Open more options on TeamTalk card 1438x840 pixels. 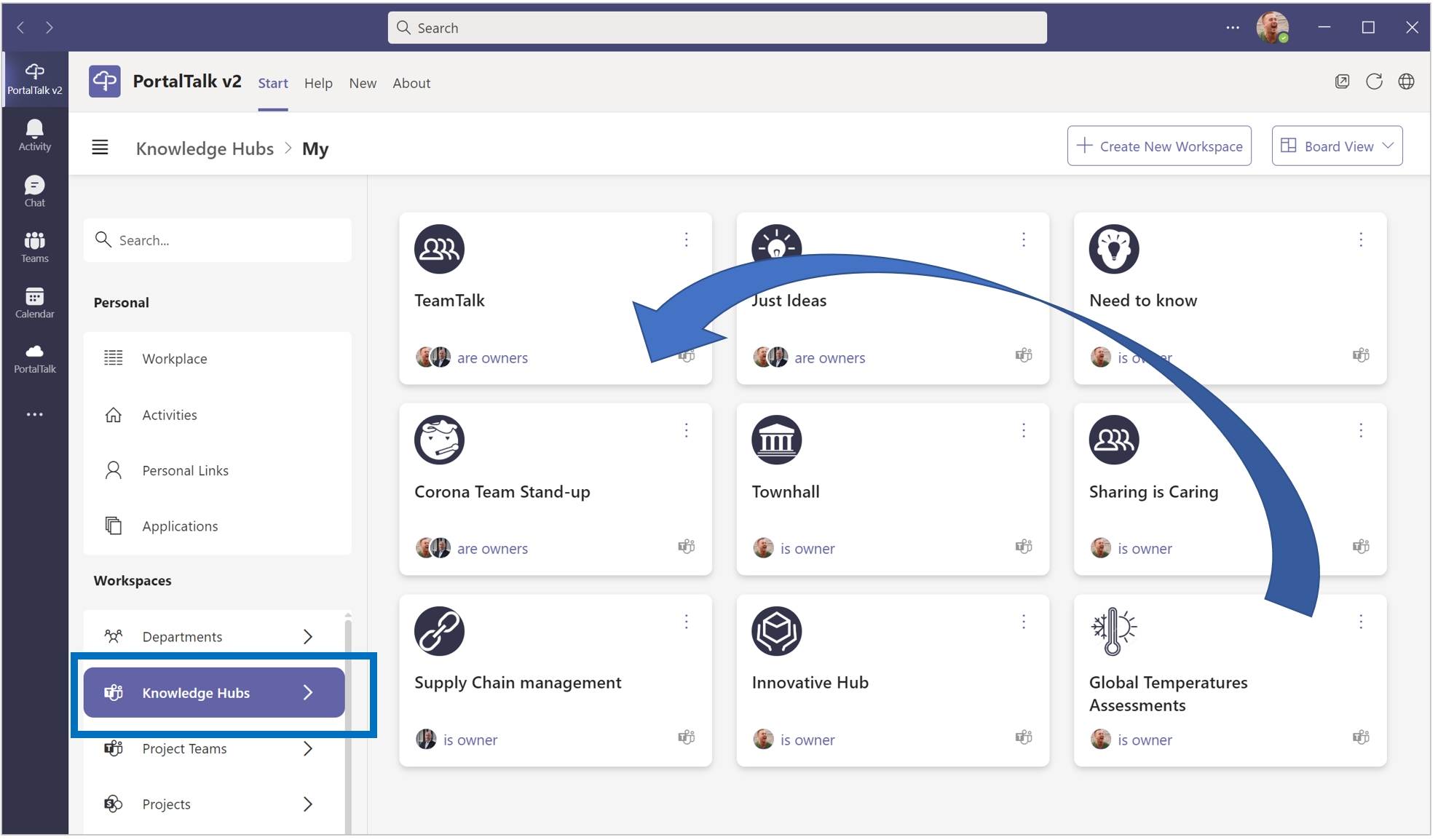tap(686, 239)
